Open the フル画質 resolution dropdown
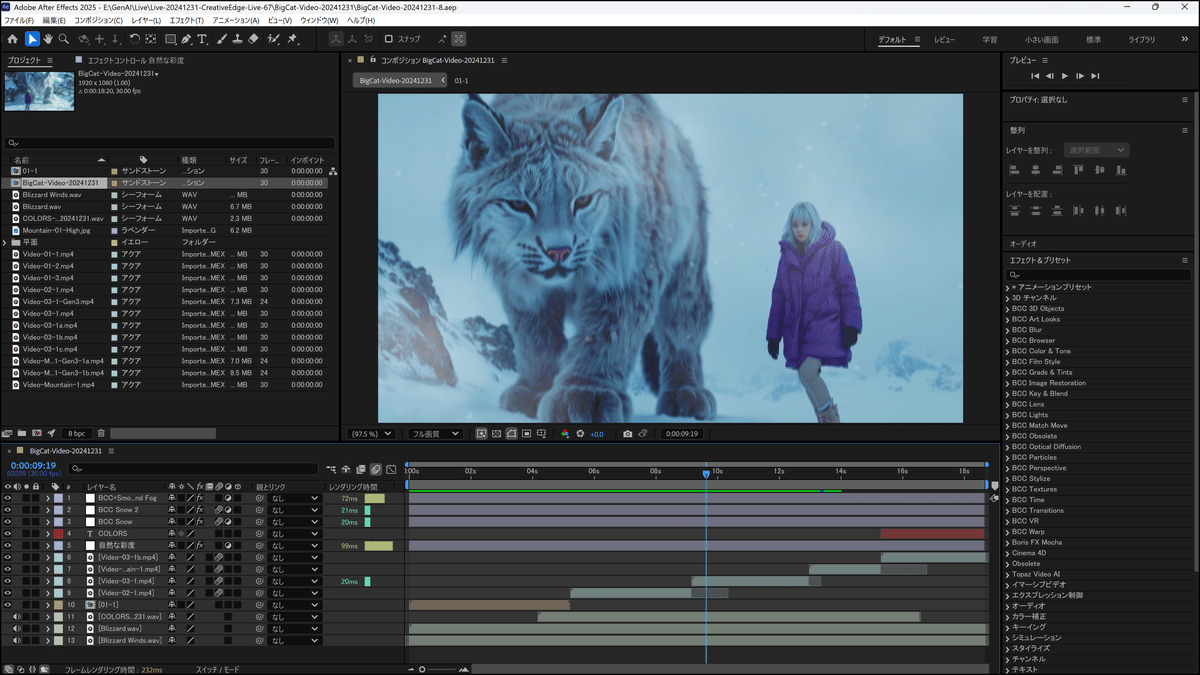Image resolution: width=1200 pixels, height=675 pixels. click(x=434, y=434)
